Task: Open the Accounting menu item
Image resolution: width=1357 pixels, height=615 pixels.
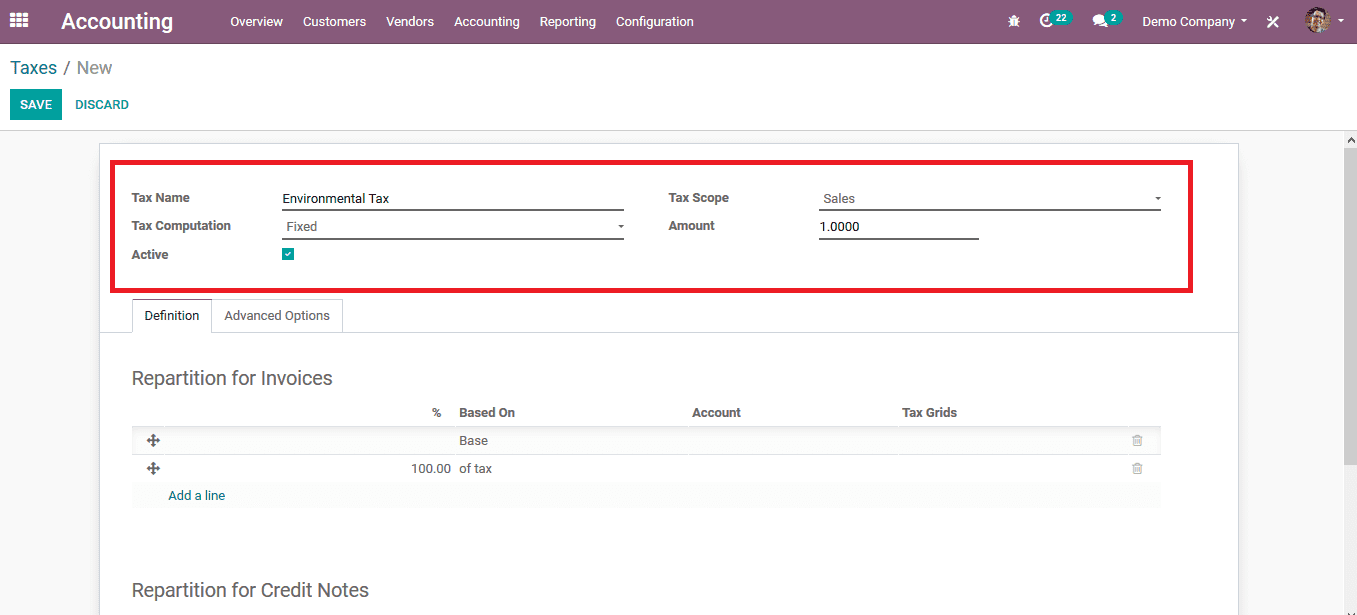Action: pyautogui.click(x=487, y=21)
